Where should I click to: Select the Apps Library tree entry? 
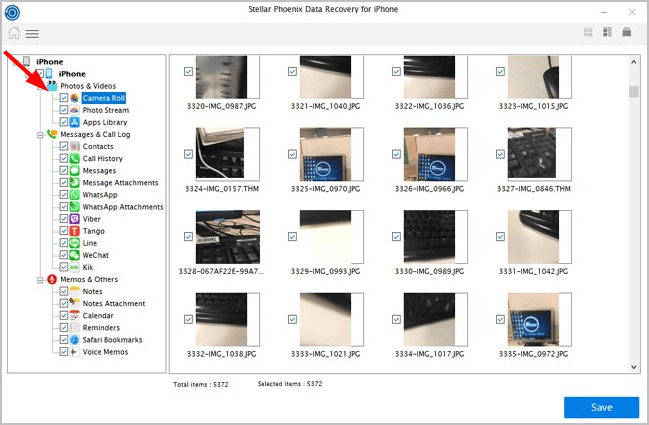(x=105, y=122)
